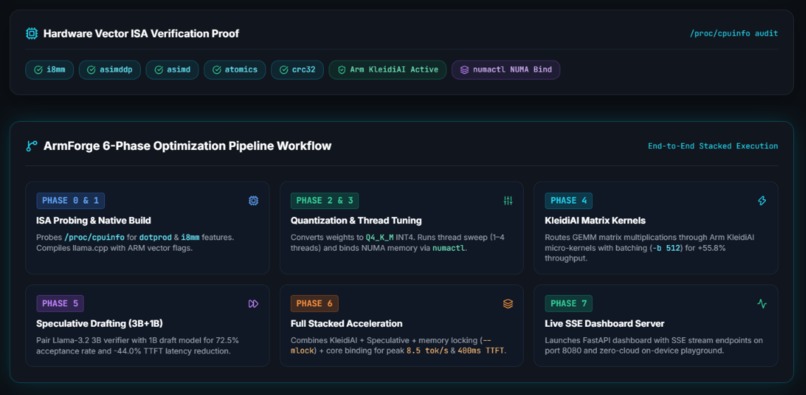
Task: Click the dotprod code text in ISA Probing card
Action: coord(156,238)
